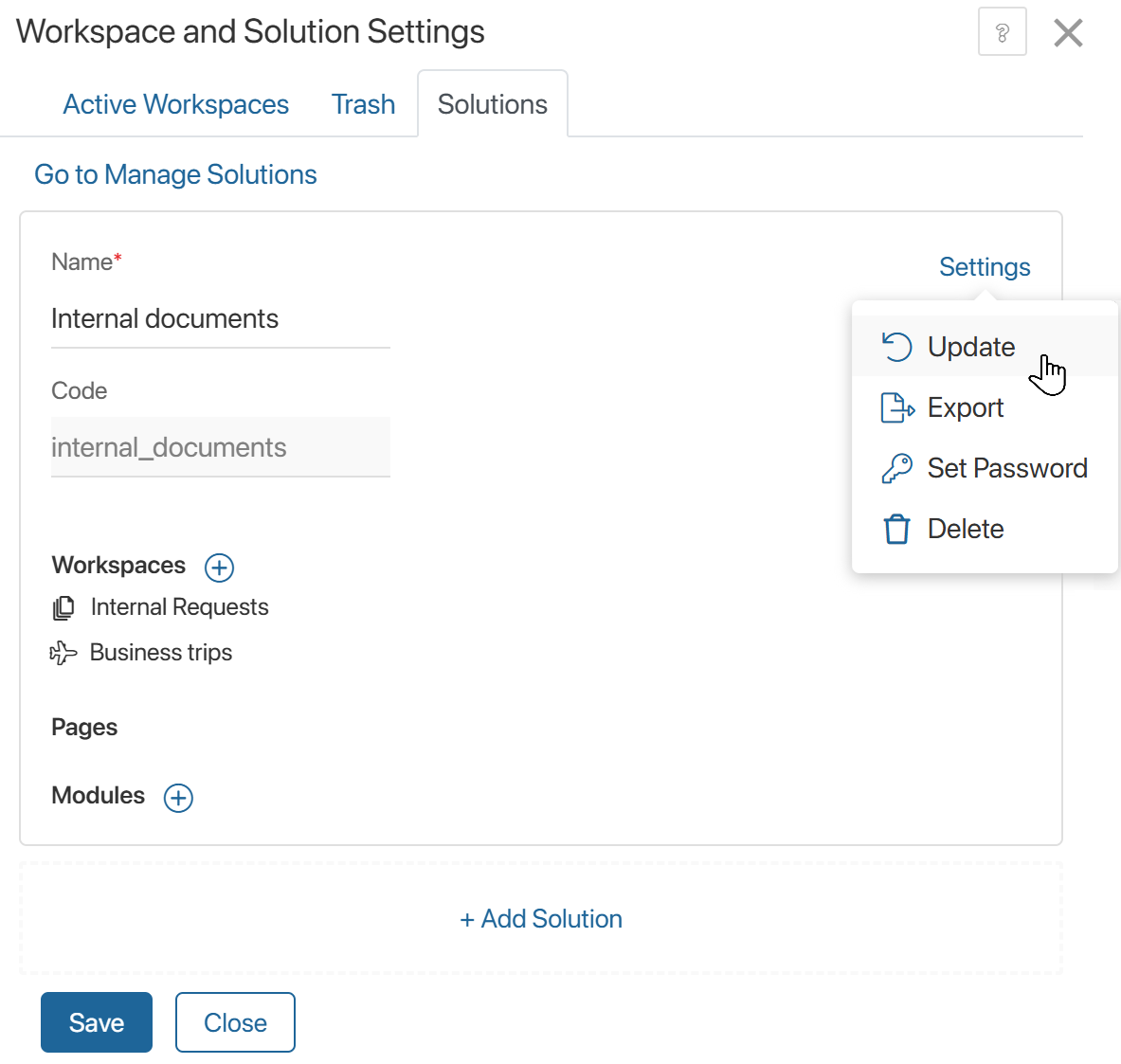1121x1064 pixels.
Task: Switch to the Active Workspaces tab
Action: 175,104
